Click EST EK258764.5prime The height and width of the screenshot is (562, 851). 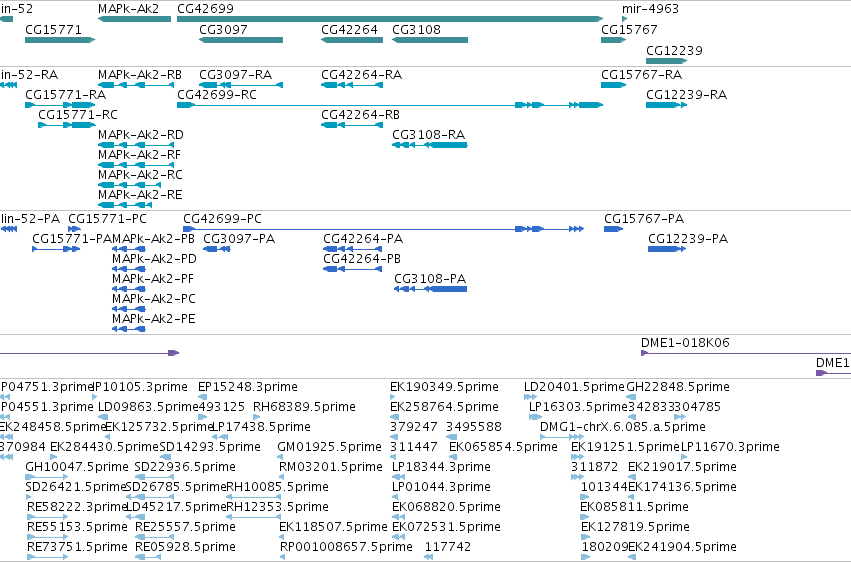pos(395,417)
